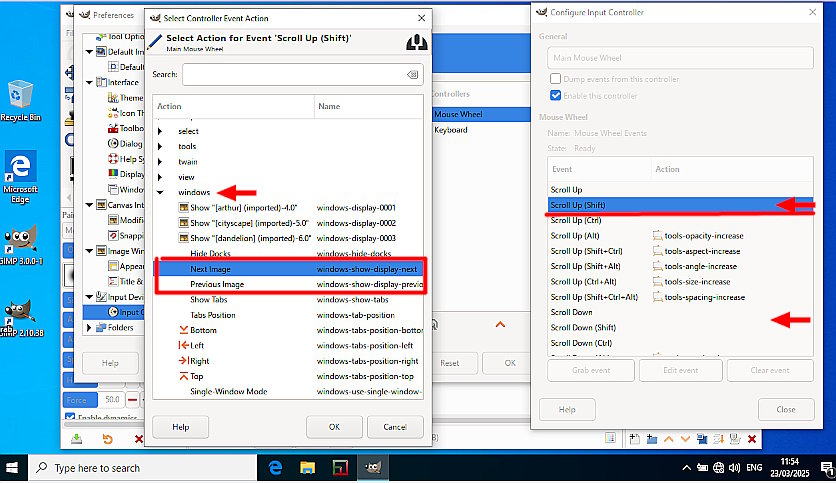Click the action Search input field

coord(293,75)
